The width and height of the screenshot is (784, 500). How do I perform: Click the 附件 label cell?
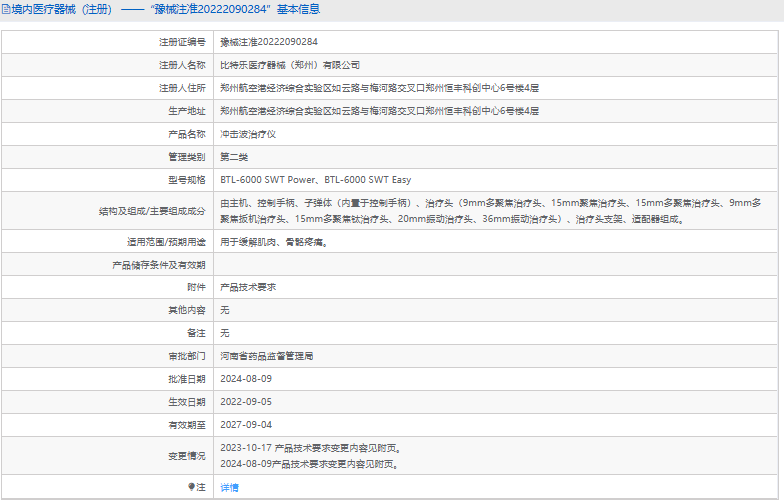coord(108,287)
